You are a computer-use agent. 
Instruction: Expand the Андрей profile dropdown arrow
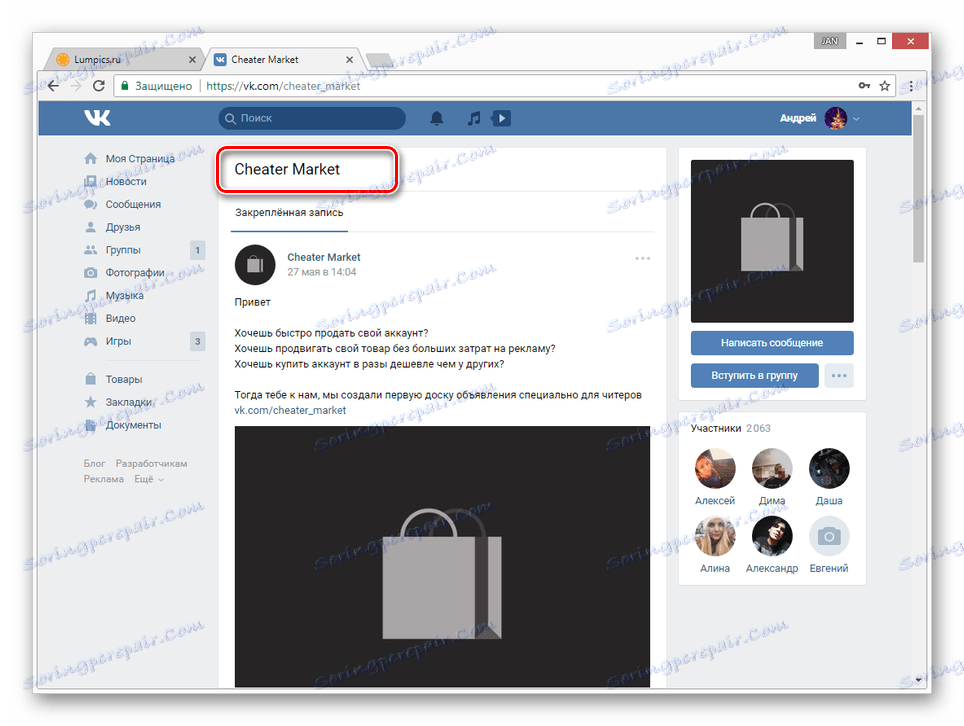[856, 119]
